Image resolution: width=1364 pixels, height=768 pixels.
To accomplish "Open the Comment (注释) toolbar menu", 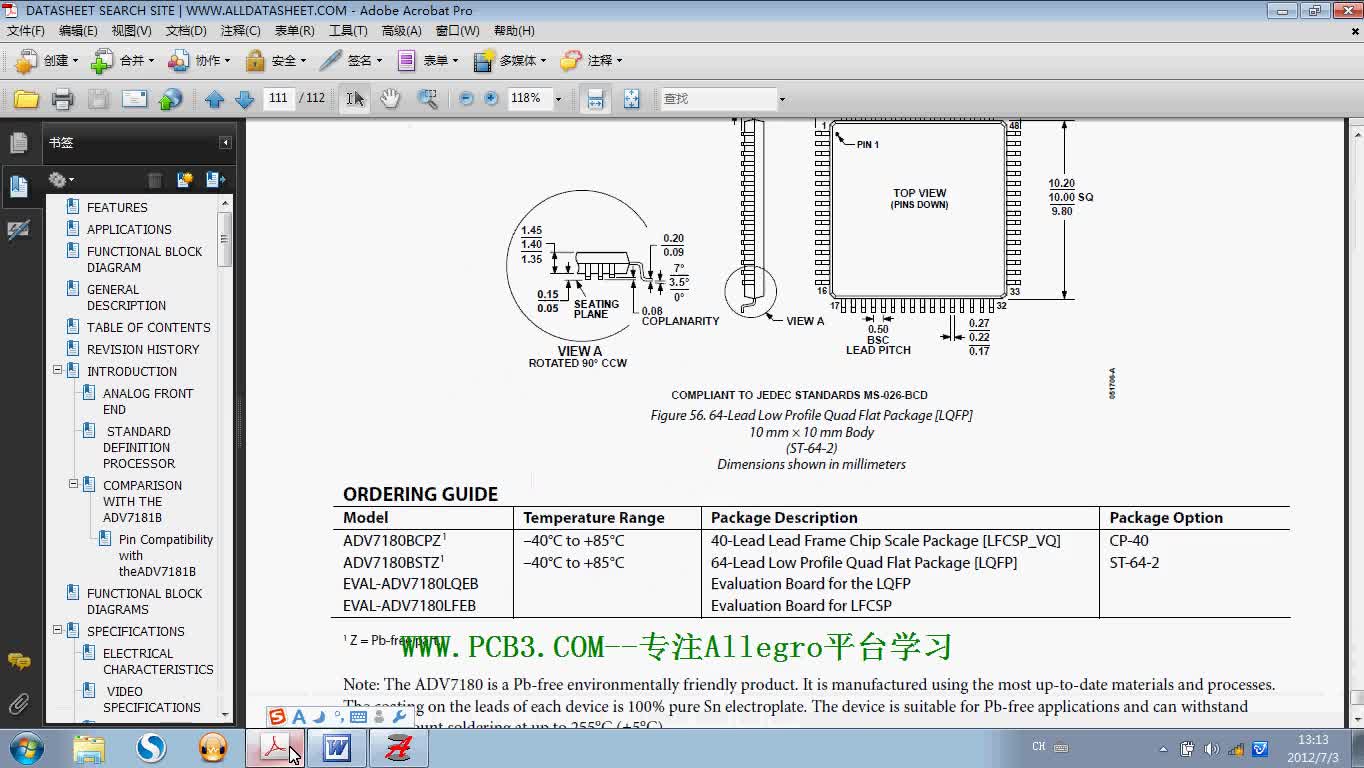I will [x=592, y=61].
